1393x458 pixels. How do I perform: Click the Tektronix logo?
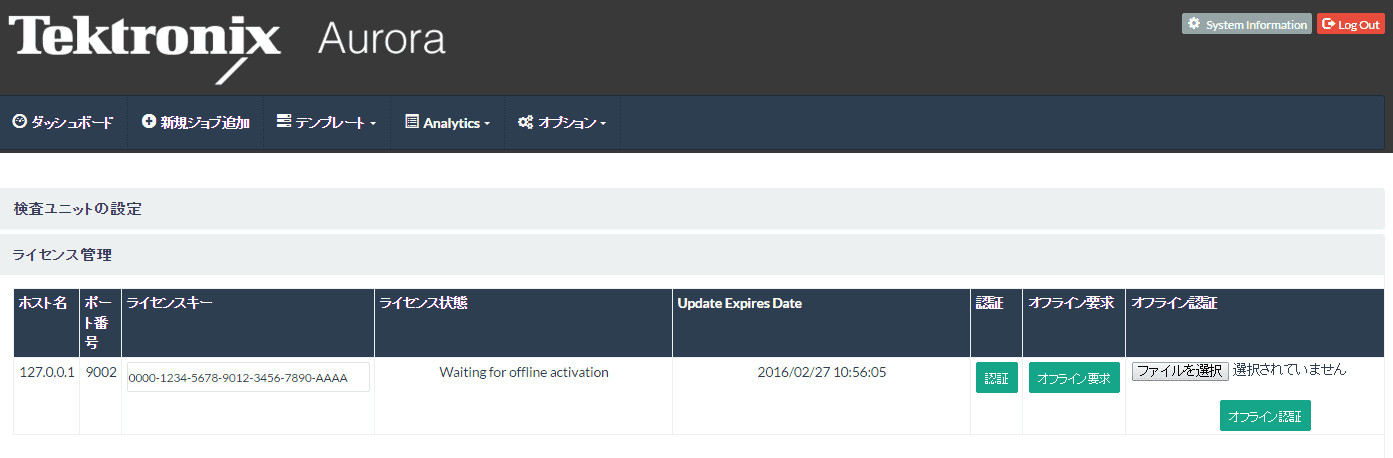(x=145, y=47)
